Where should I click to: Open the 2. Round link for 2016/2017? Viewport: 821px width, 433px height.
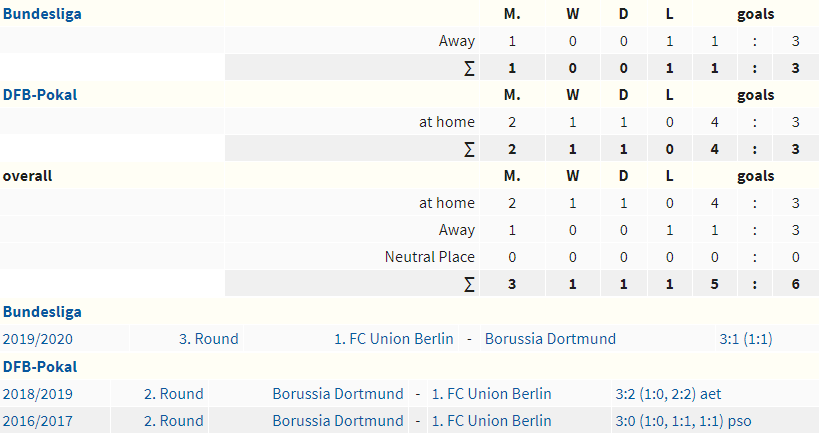[x=173, y=421]
